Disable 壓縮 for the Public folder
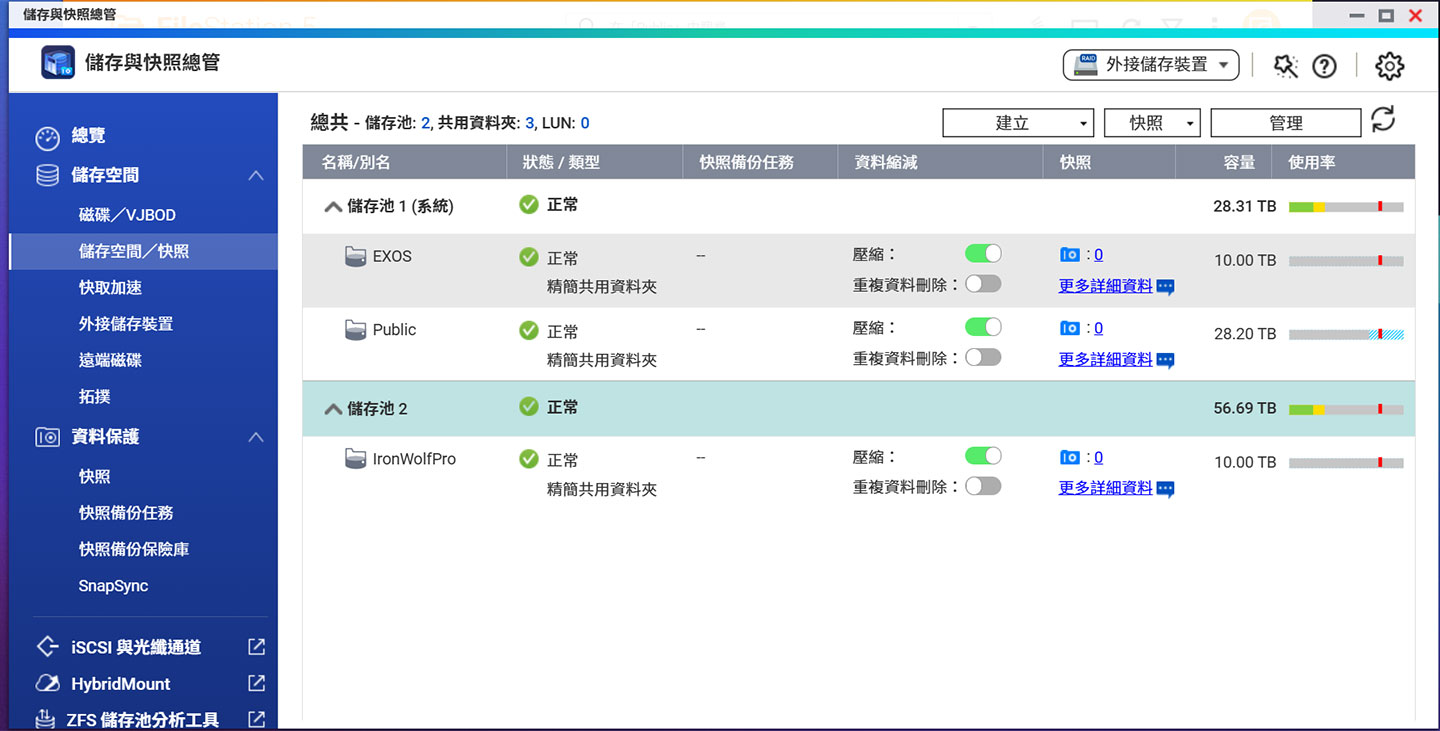This screenshot has width=1440, height=731. 982,326
